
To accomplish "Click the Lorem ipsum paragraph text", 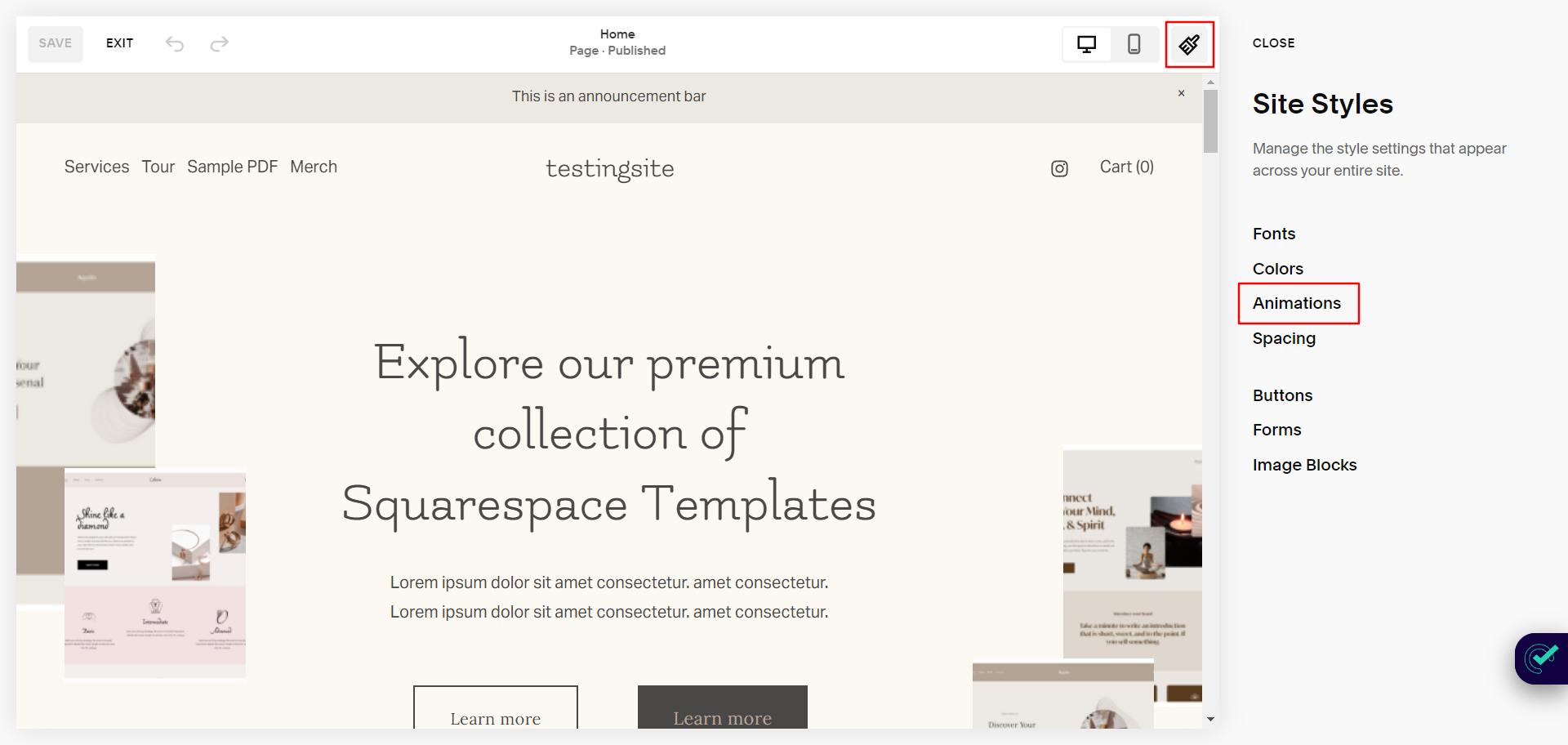I will (609, 597).
